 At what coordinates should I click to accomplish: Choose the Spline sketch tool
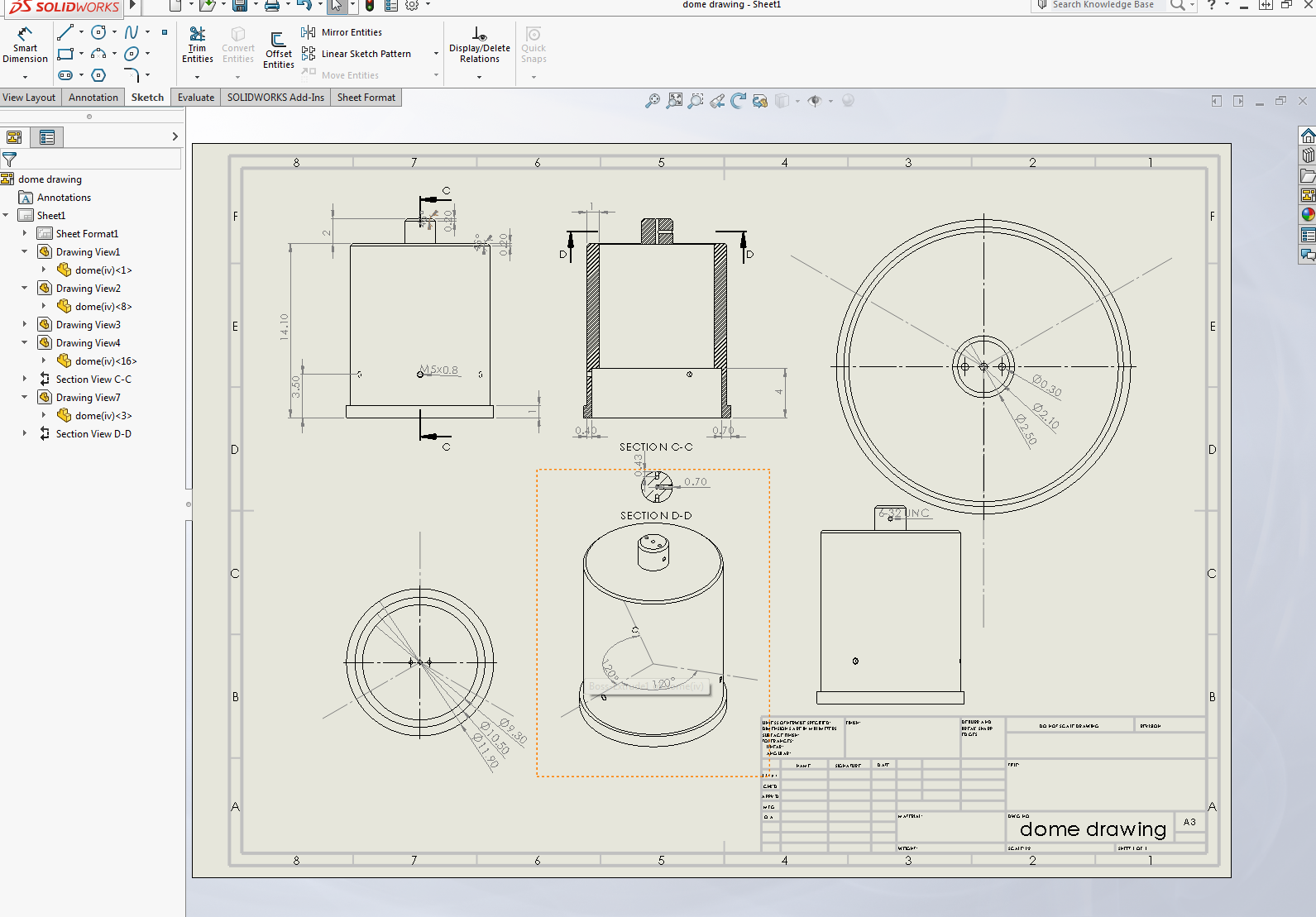click(132, 33)
